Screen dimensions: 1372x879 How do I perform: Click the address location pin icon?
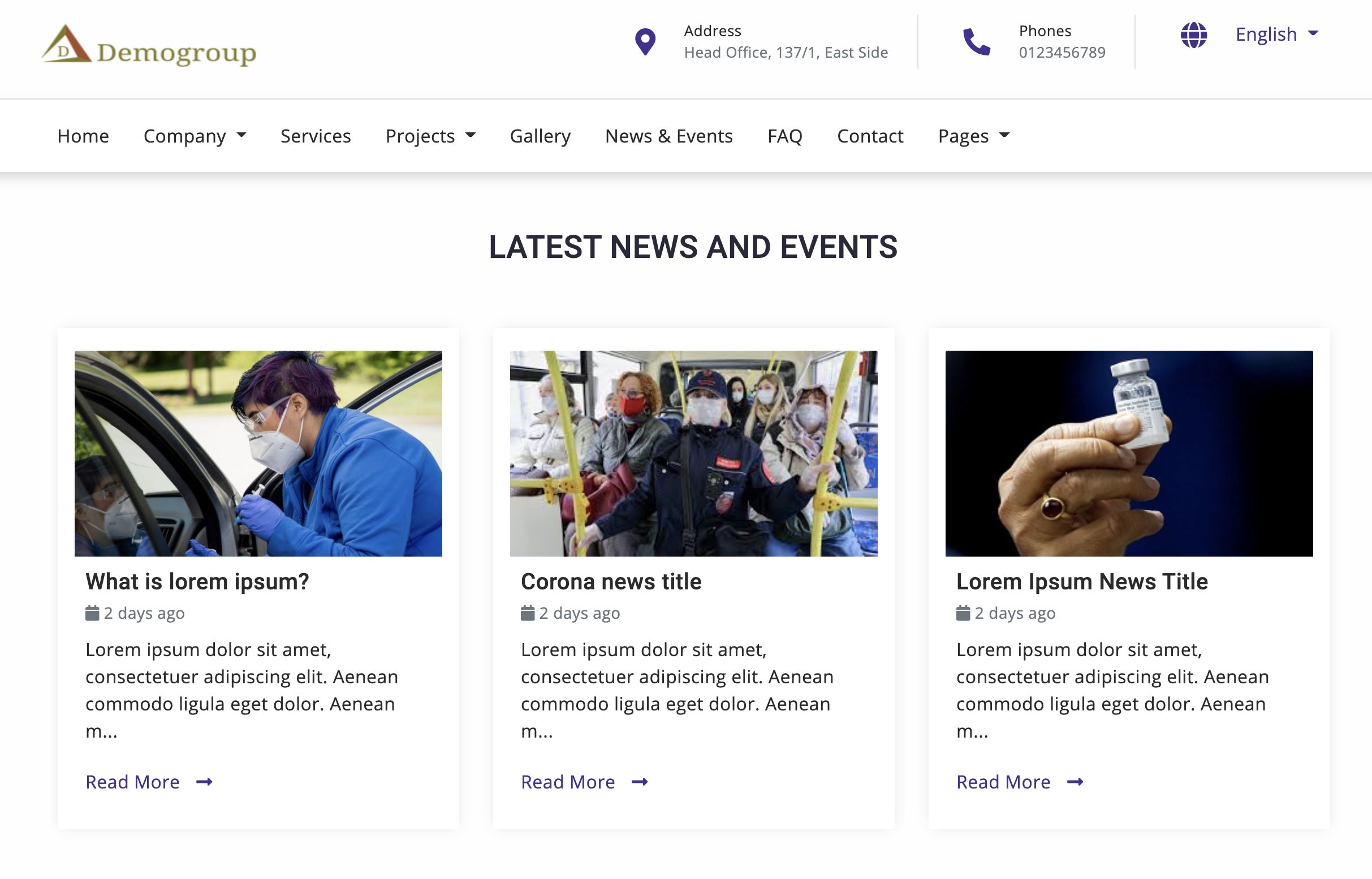pos(645,42)
